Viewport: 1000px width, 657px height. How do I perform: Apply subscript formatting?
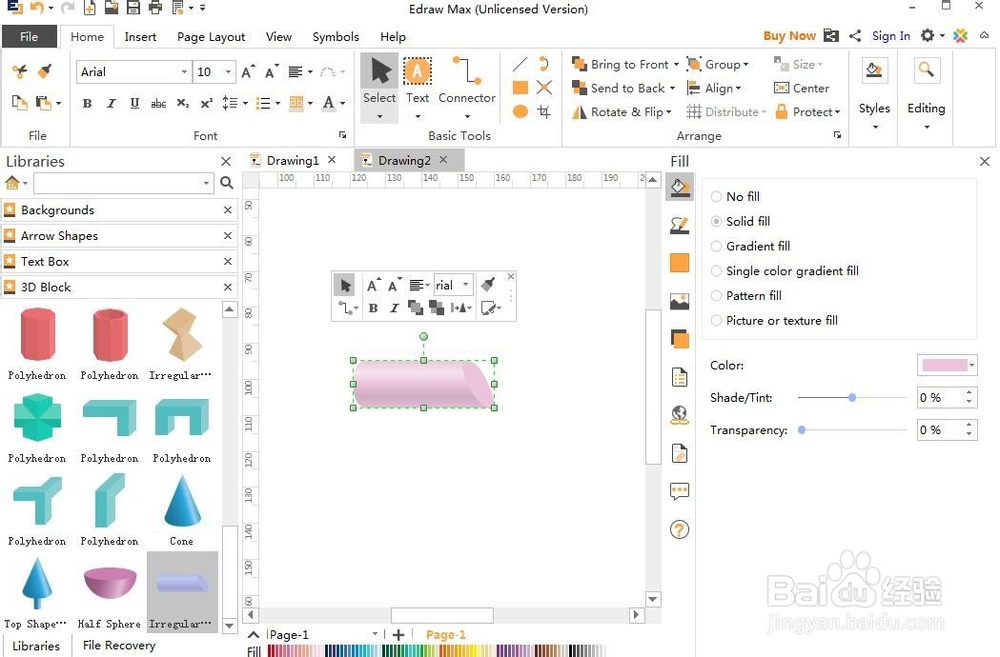(182, 103)
